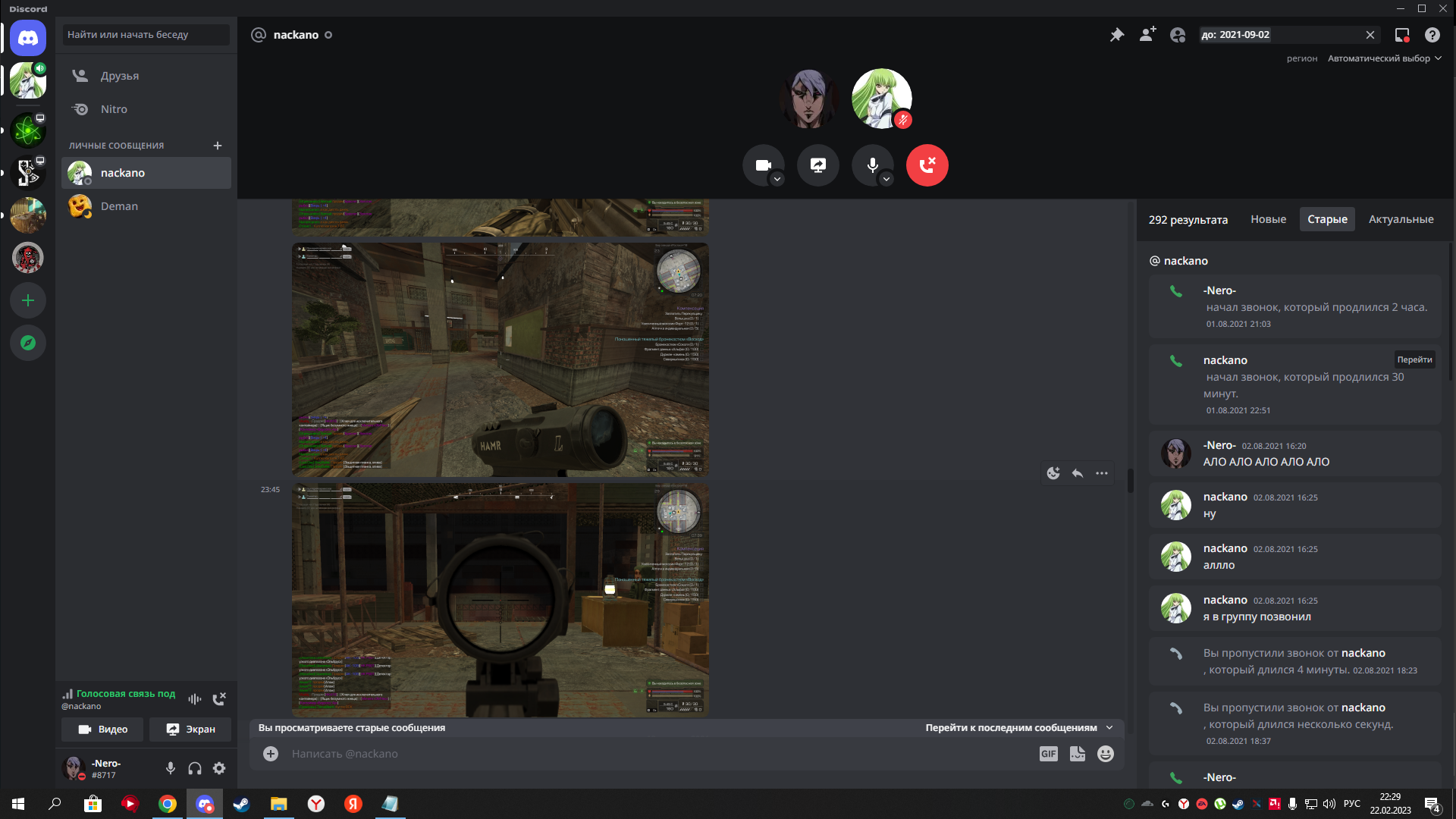Click the Экран screen share button
1456x819 pixels.
[190, 730]
